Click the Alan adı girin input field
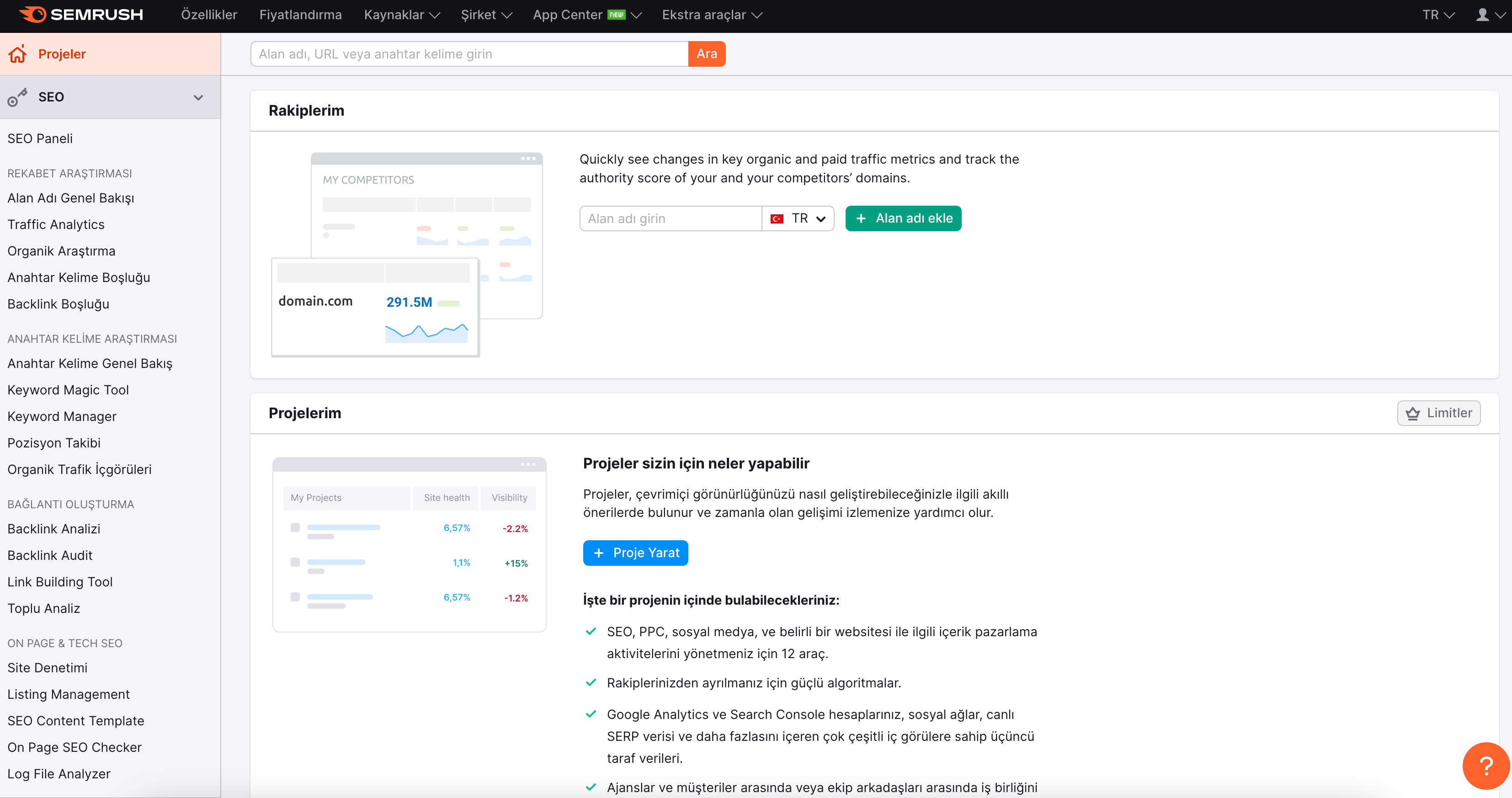The image size is (1512, 798). 671,218
